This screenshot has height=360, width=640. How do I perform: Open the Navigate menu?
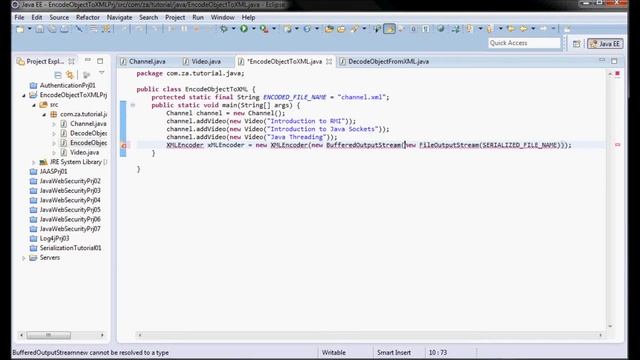(x=120, y=18)
